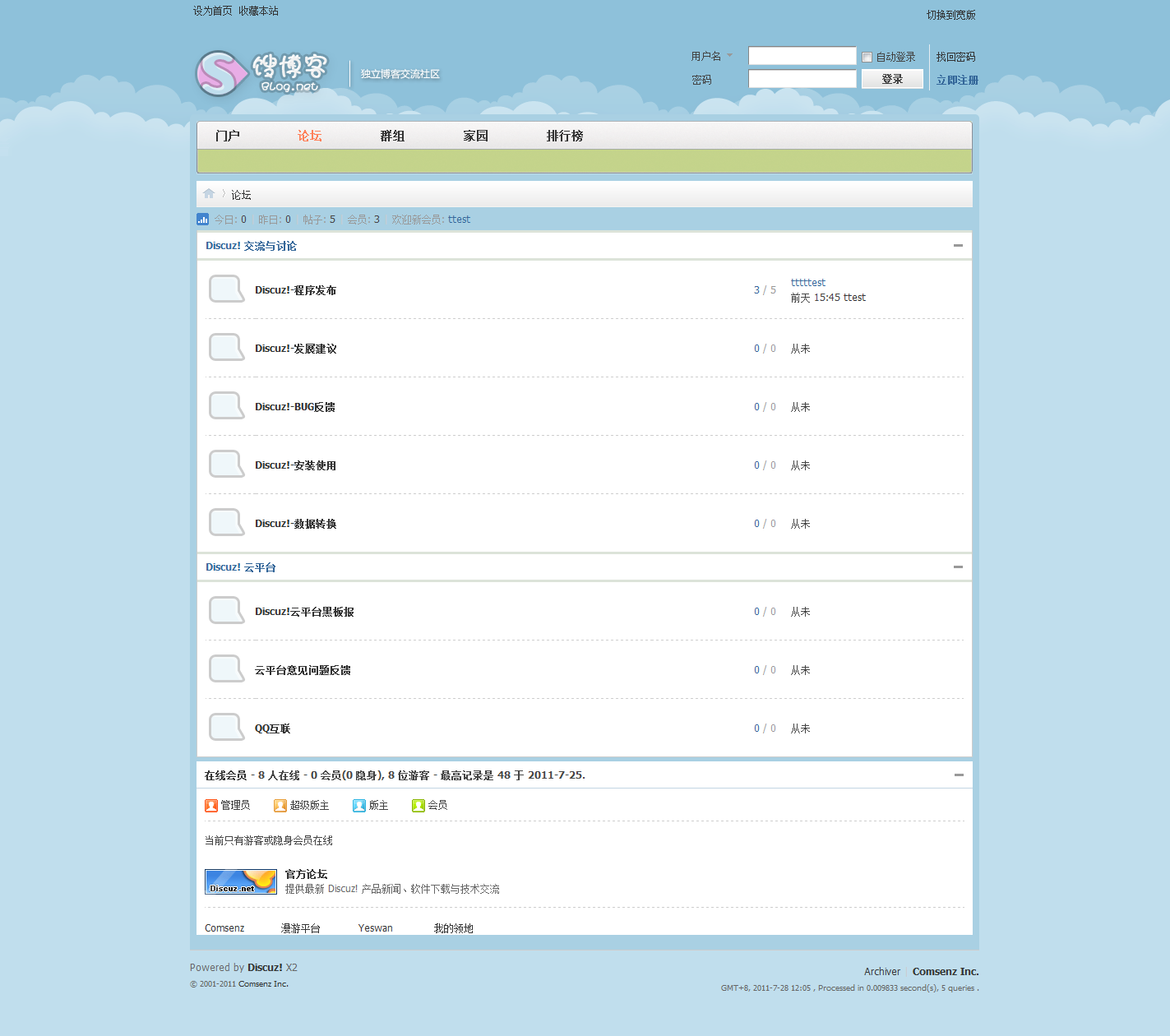The width and height of the screenshot is (1170, 1036).
Task: Click the Blog.net site logo
Action: click(261, 73)
